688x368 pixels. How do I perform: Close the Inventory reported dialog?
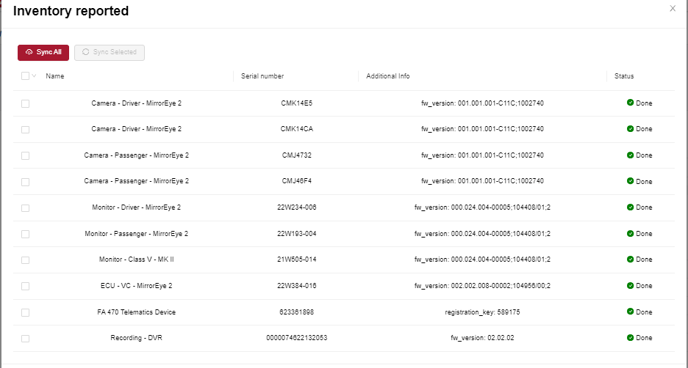click(x=672, y=8)
